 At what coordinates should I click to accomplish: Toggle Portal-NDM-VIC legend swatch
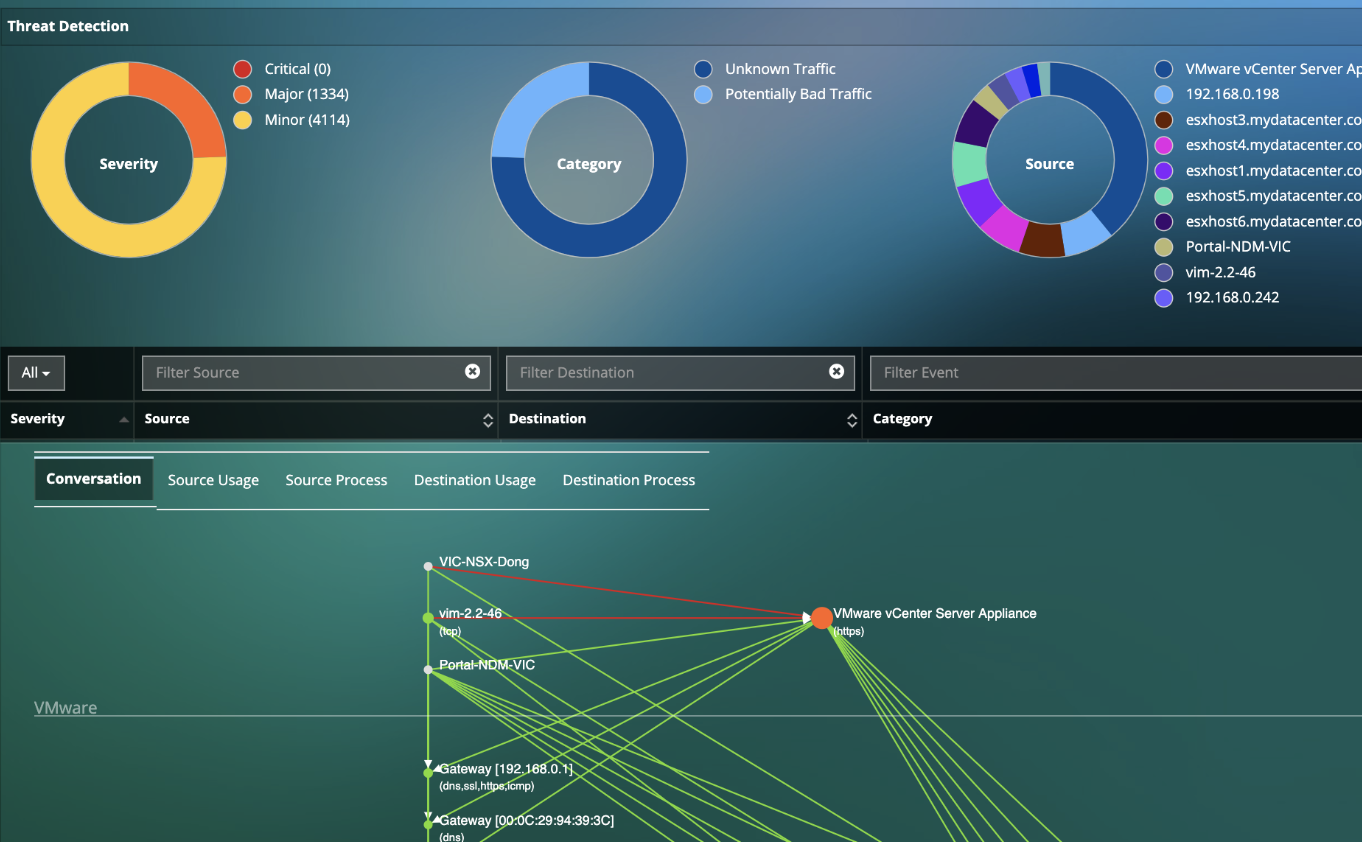(x=1163, y=247)
